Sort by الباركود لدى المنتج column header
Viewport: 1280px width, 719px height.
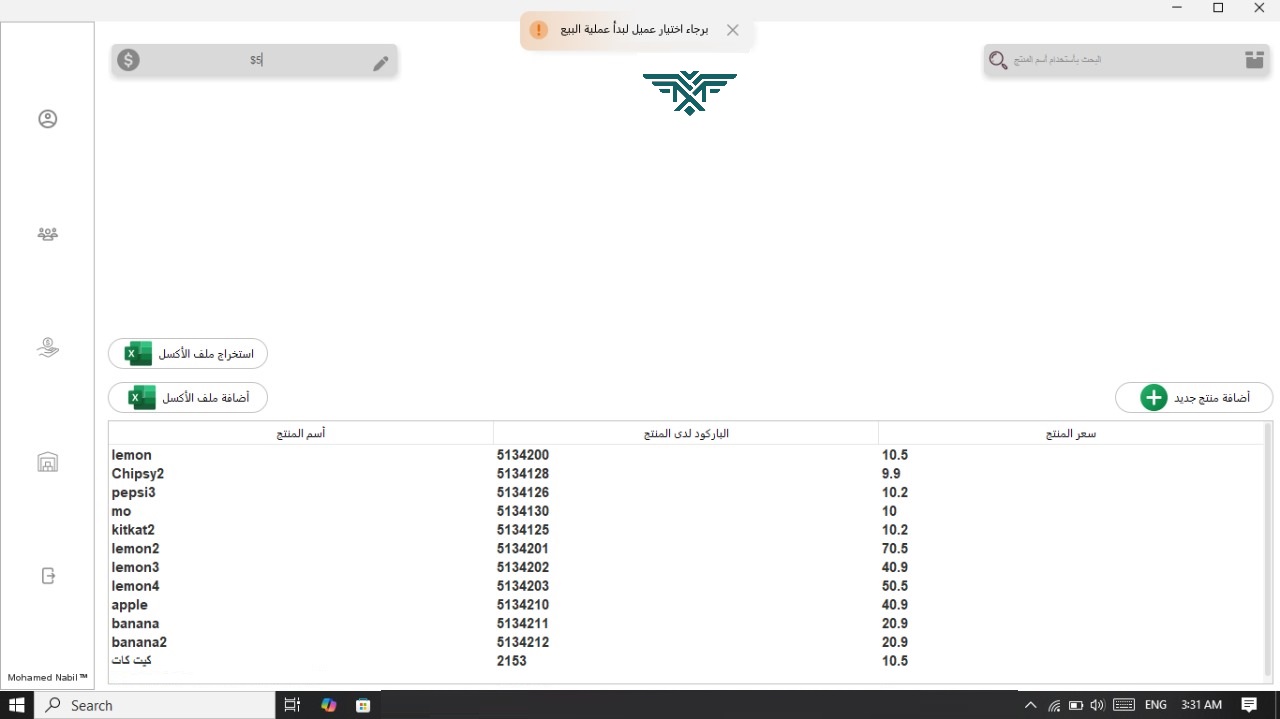(x=686, y=433)
